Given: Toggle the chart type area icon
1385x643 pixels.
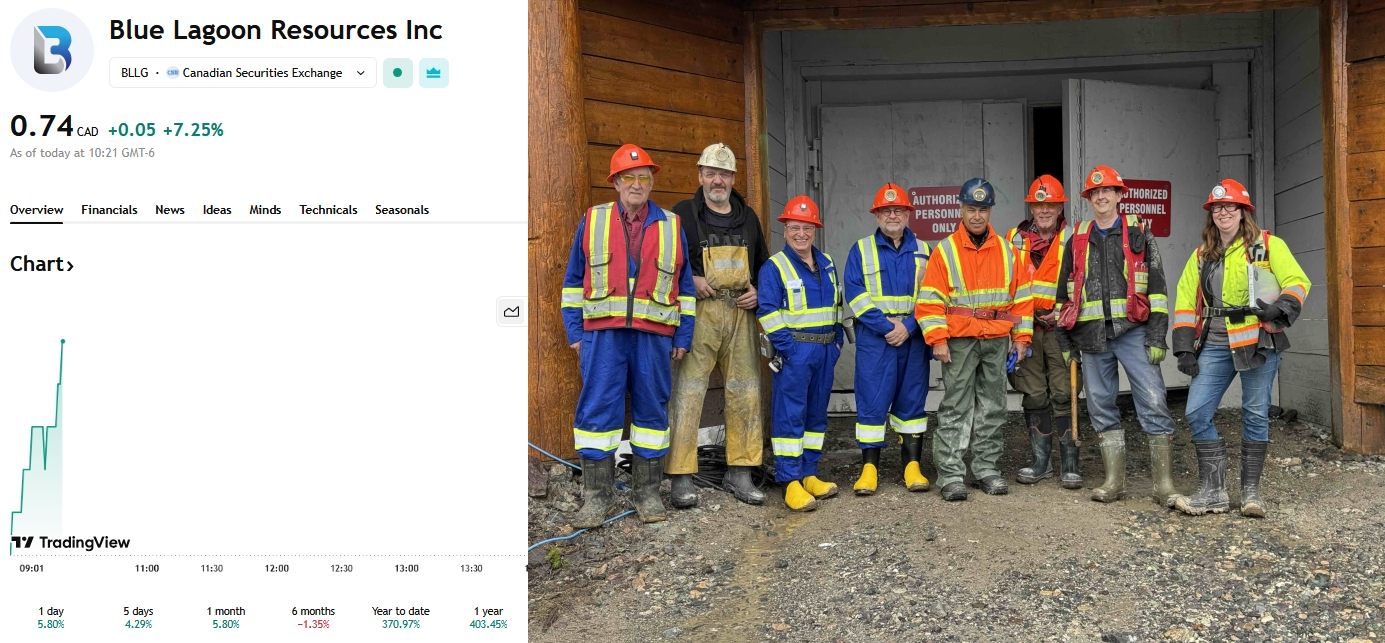Looking at the screenshot, I should 511,312.
